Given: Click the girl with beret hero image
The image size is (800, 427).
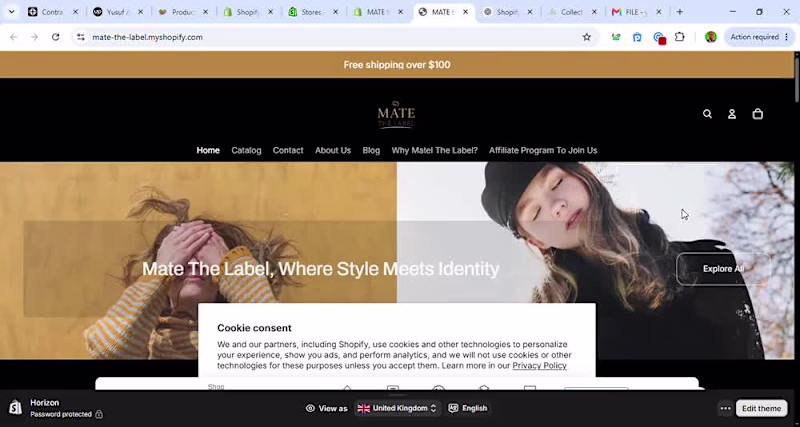Looking at the screenshot, I should click(595, 260).
